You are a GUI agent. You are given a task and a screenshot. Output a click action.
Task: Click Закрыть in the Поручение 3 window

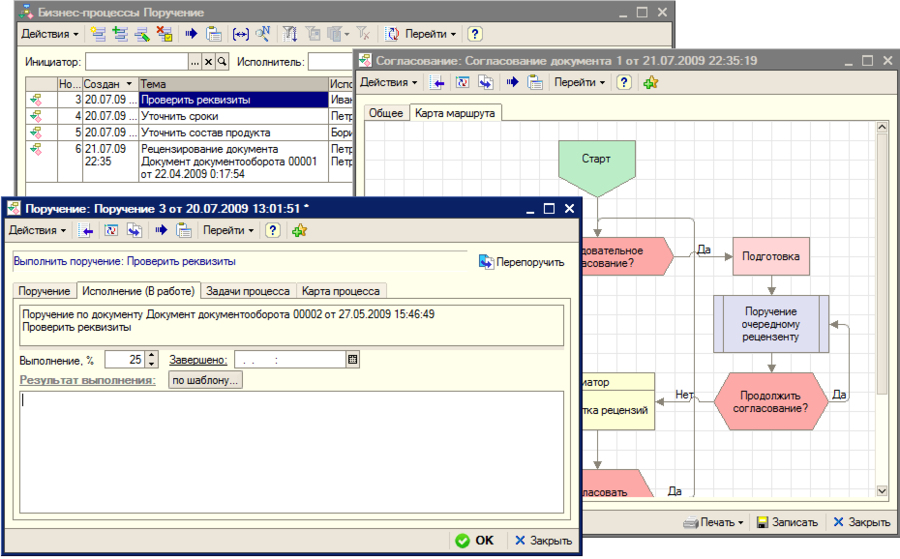tap(543, 541)
